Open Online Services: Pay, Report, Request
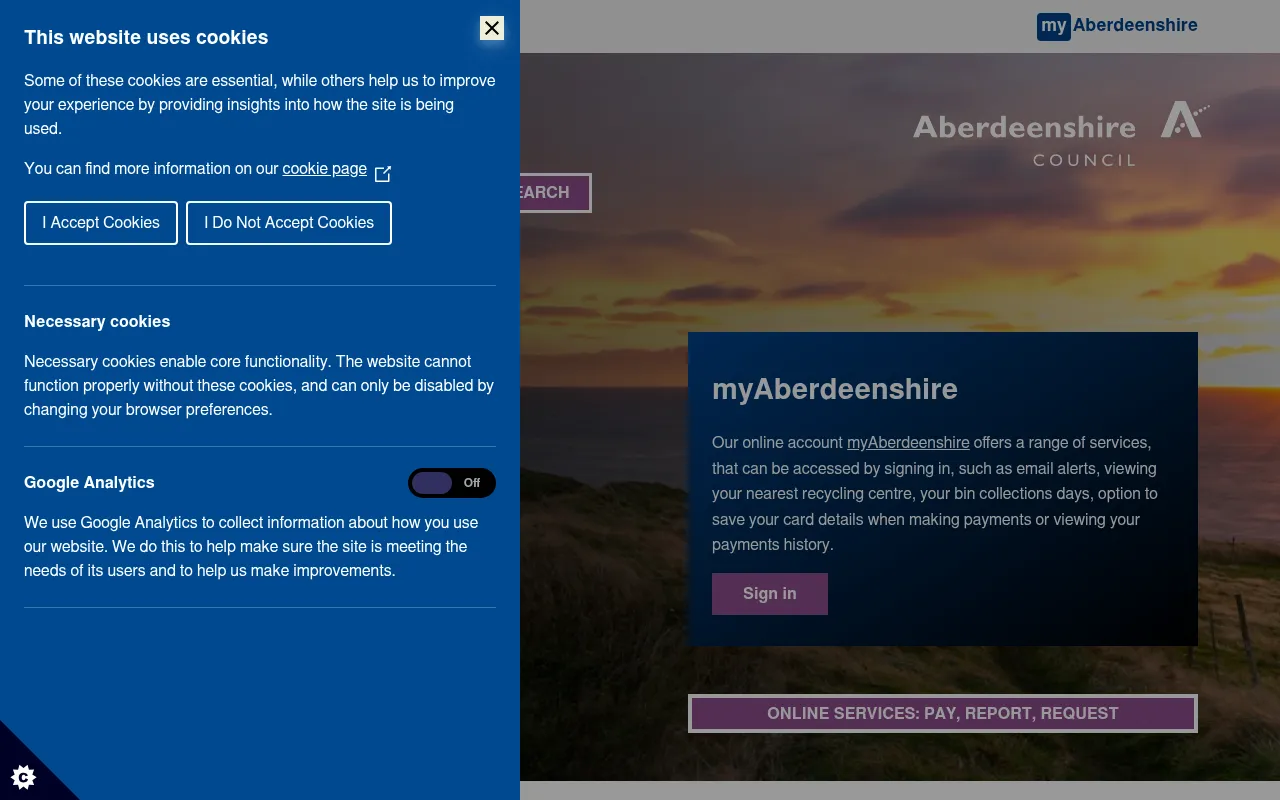 tap(943, 713)
